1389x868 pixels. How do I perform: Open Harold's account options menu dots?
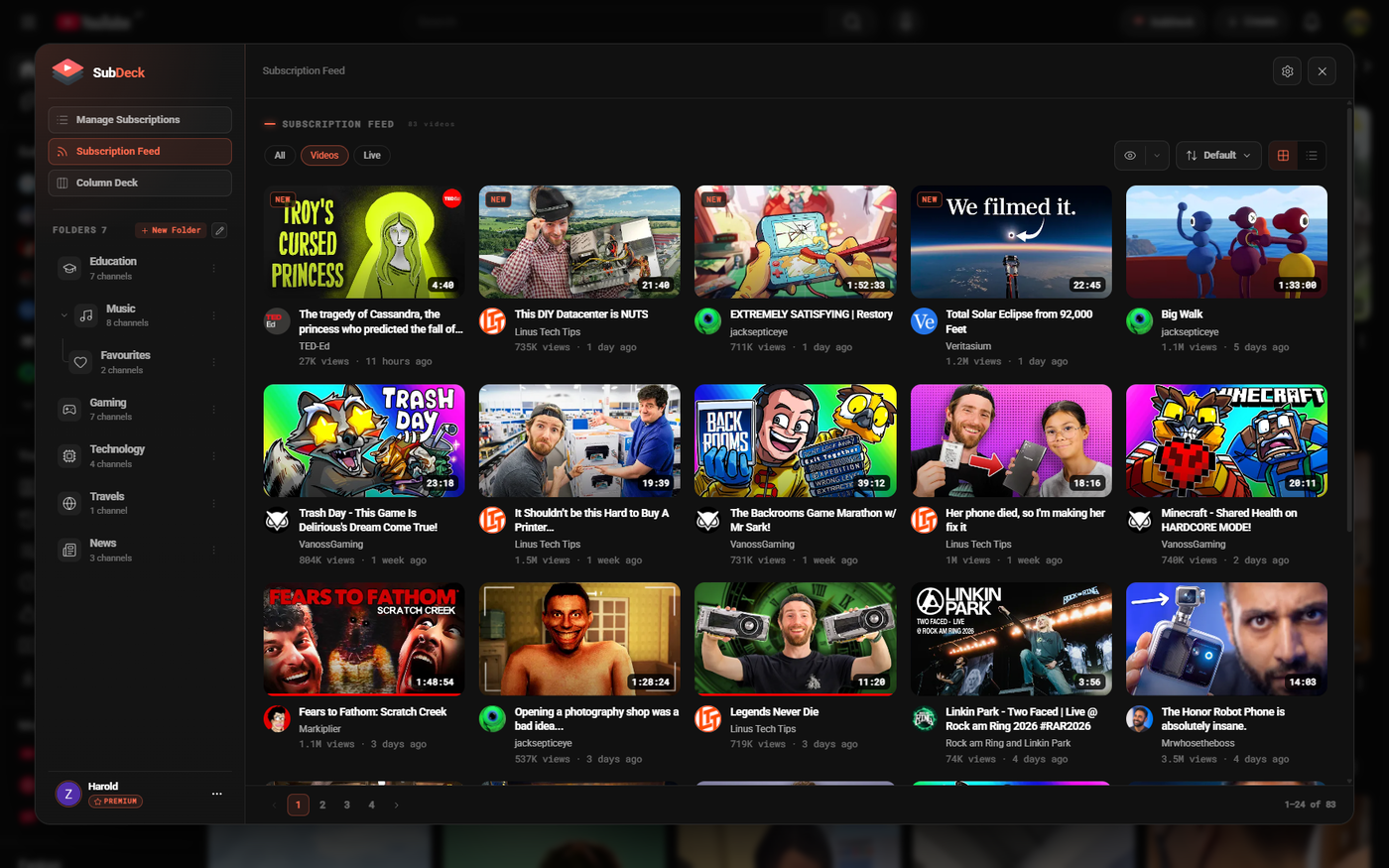(x=216, y=794)
